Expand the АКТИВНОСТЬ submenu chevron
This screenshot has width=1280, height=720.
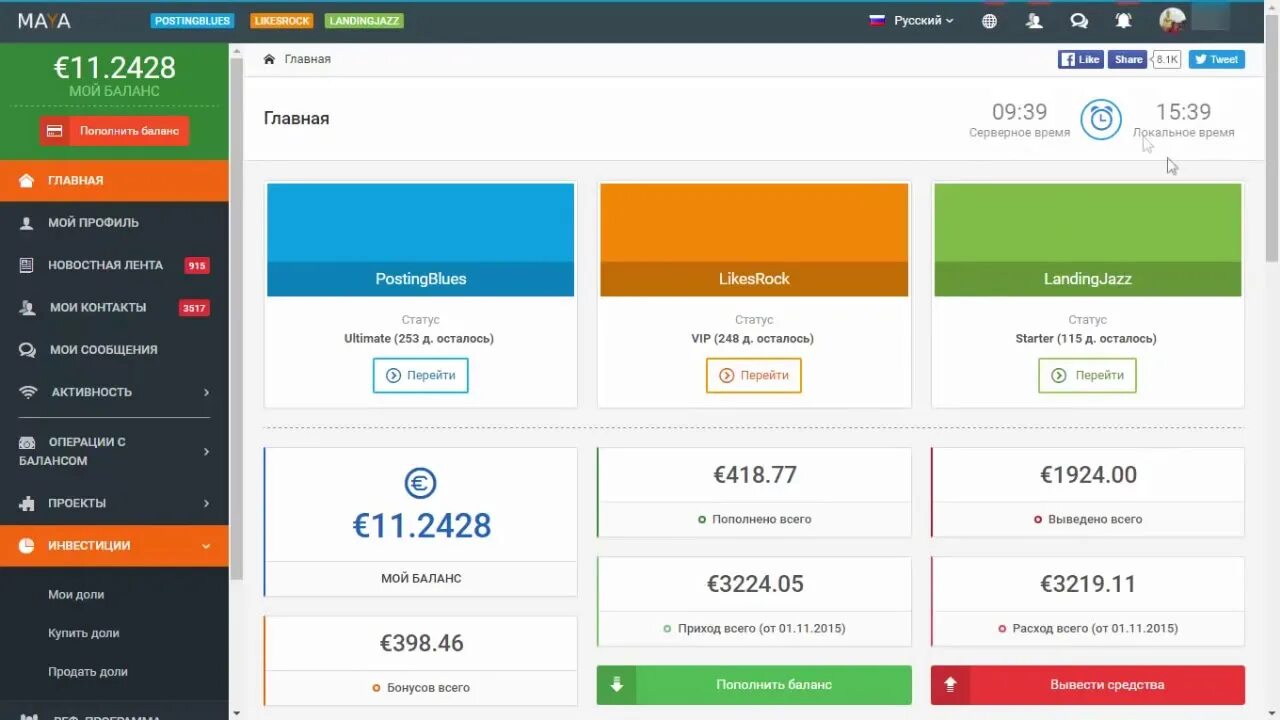click(x=207, y=392)
